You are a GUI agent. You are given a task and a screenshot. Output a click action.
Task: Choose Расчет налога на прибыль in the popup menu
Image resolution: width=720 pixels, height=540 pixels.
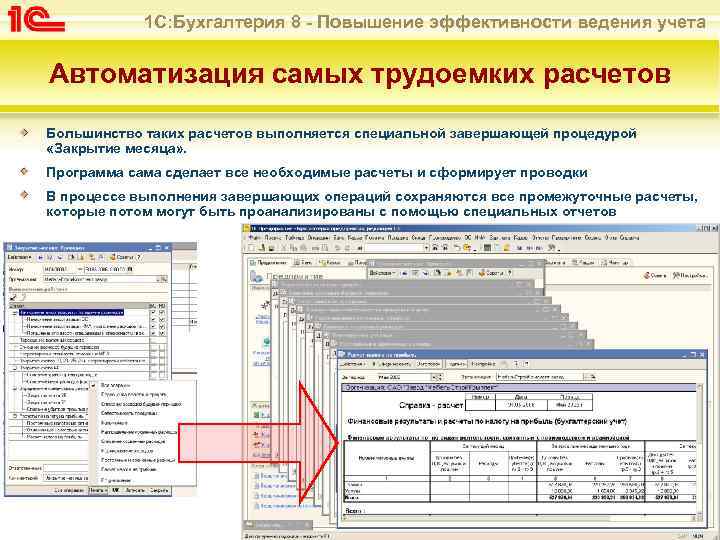pyautogui.click(x=129, y=469)
